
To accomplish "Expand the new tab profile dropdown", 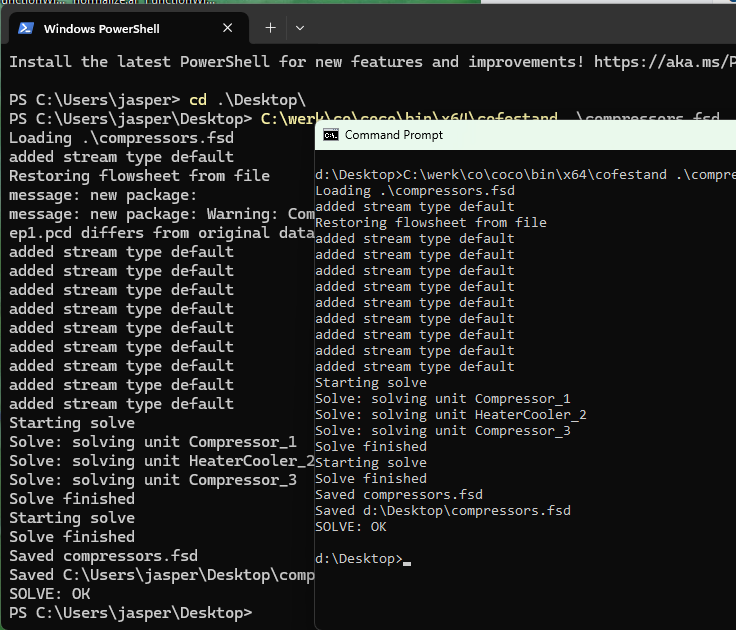I will pos(300,28).
